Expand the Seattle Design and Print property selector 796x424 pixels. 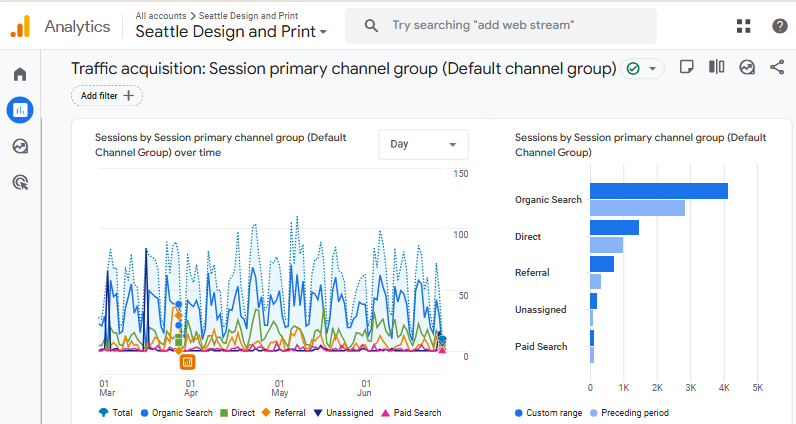click(231, 32)
